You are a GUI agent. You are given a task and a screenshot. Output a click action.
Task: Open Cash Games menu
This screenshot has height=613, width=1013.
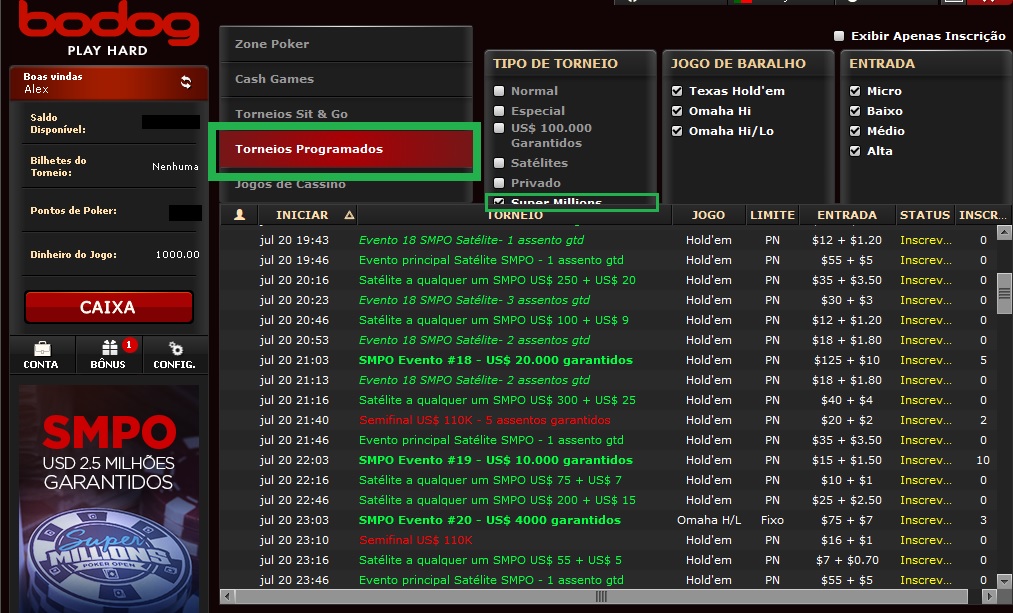(x=346, y=79)
